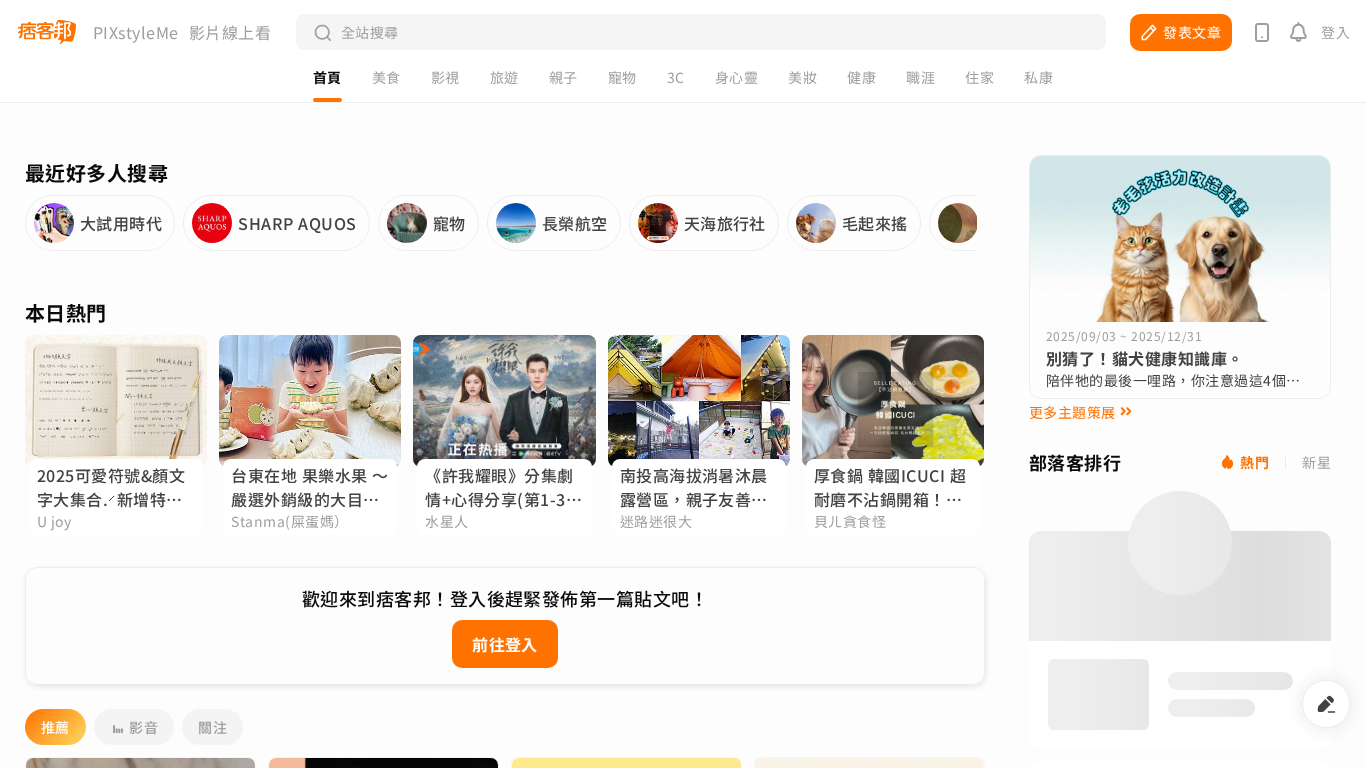Open the notifications bell

[1298, 33]
